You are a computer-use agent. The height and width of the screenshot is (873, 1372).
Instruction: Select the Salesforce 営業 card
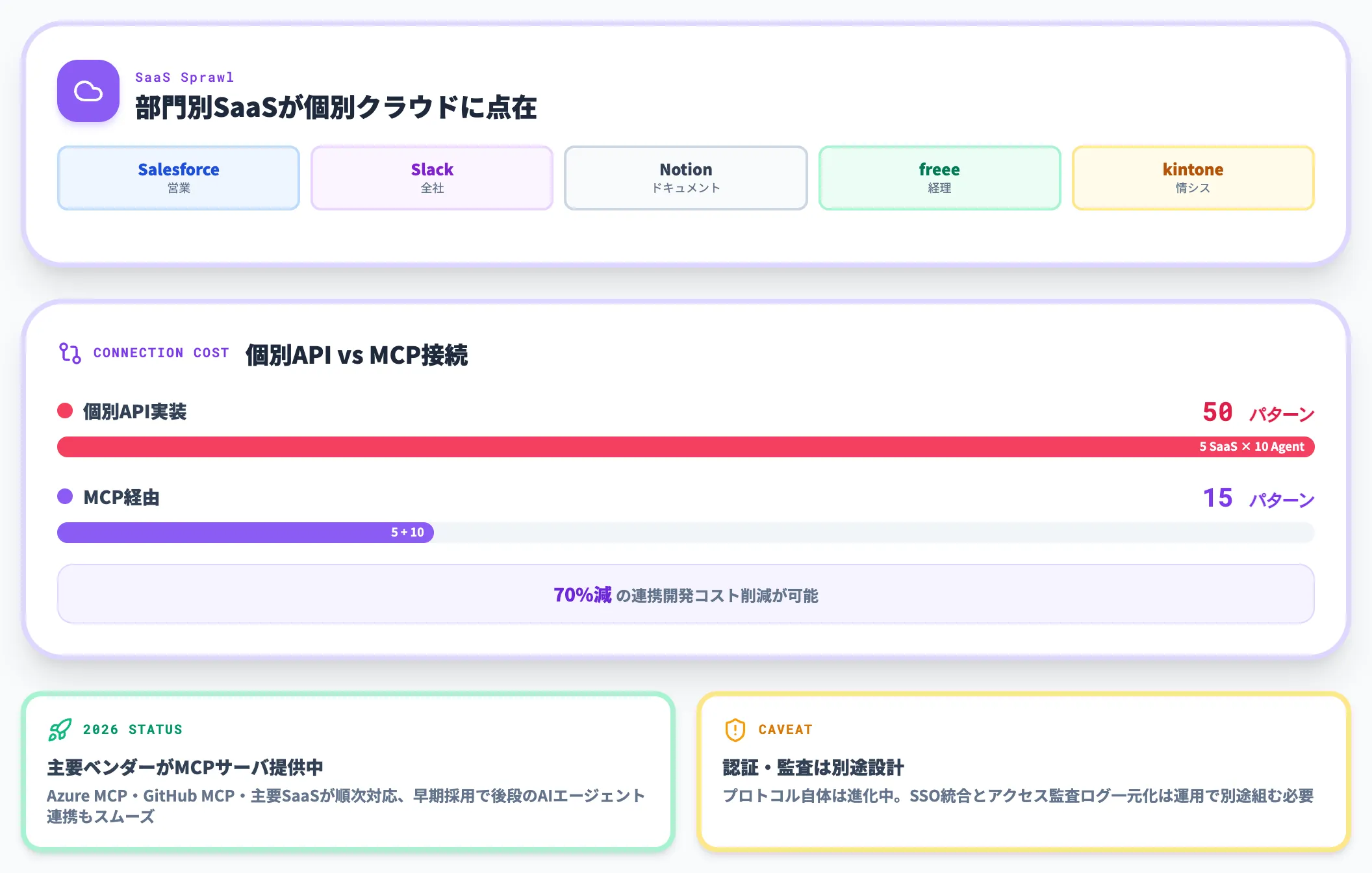pos(179,178)
